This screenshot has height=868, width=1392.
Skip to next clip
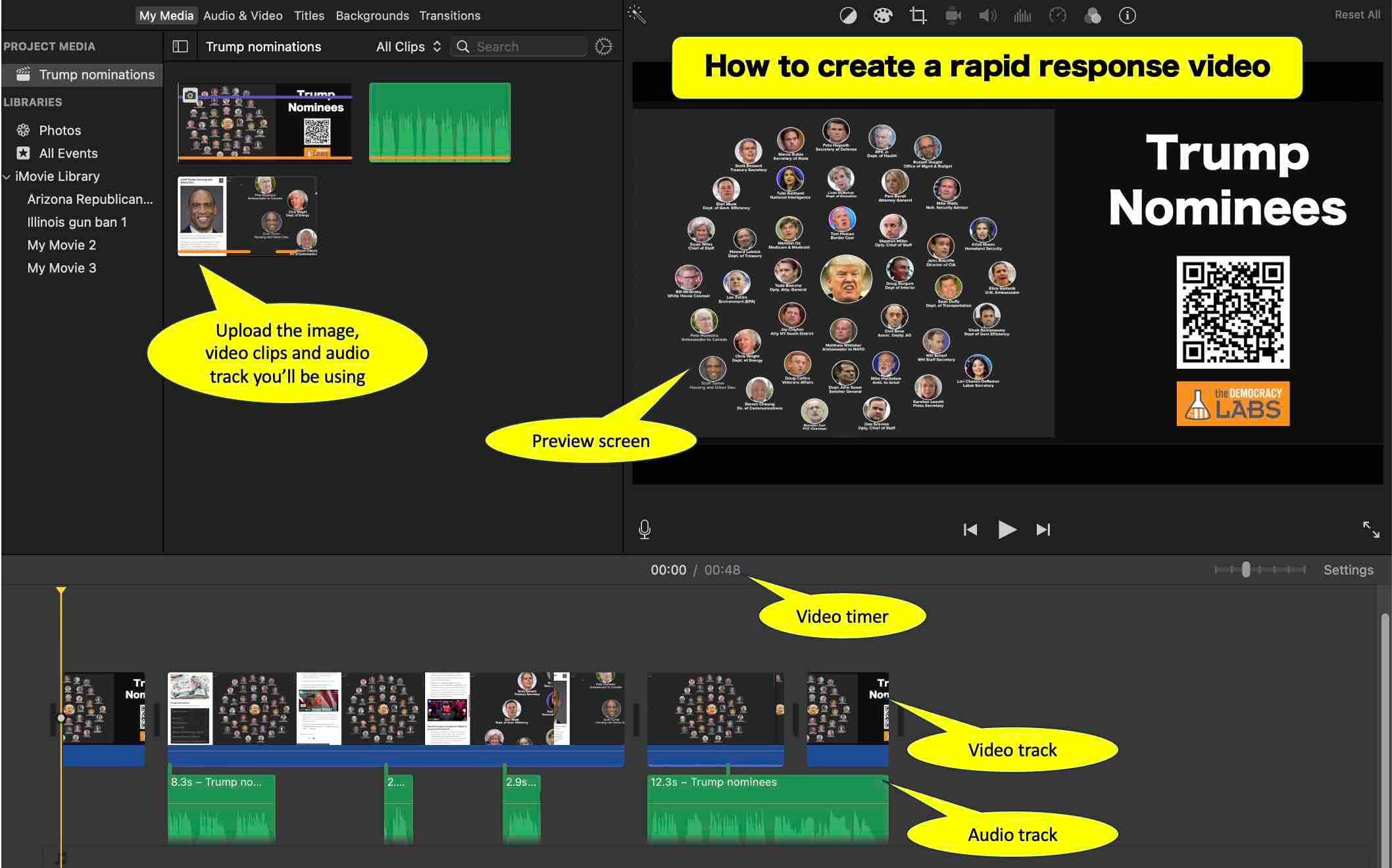point(1043,529)
